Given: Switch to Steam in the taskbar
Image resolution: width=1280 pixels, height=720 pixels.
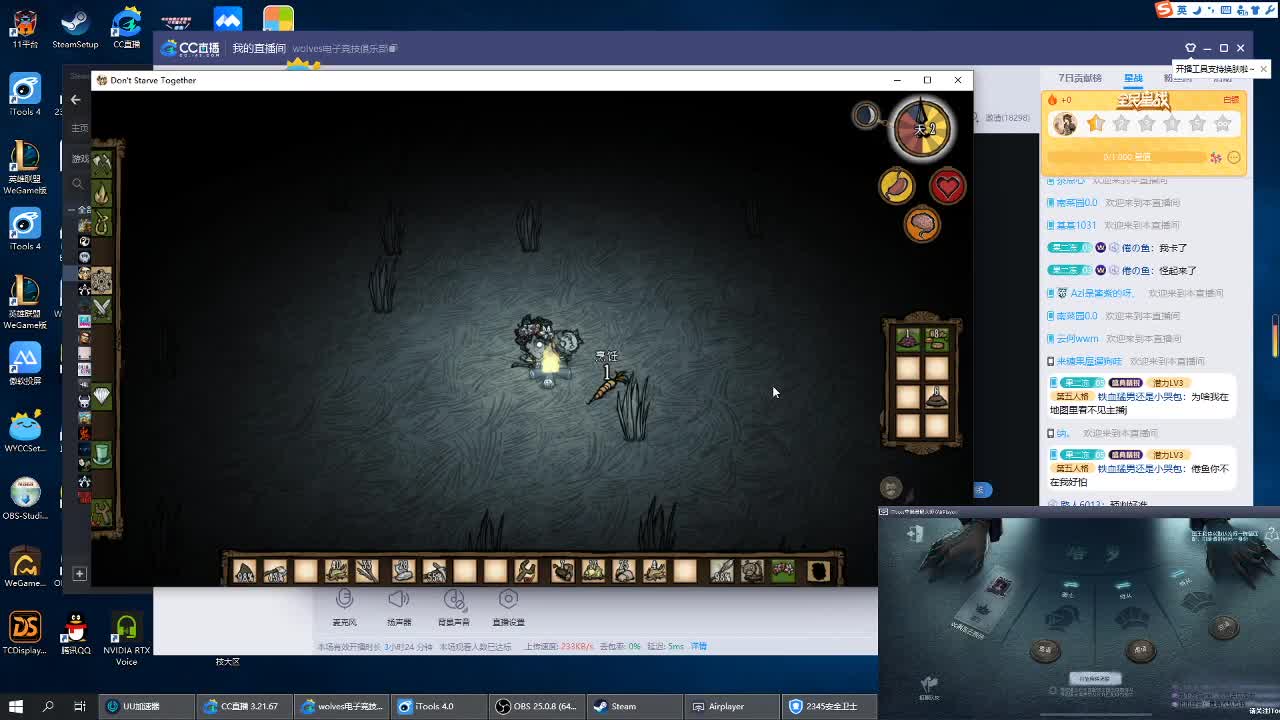Looking at the screenshot, I should (x=633, y=706).
